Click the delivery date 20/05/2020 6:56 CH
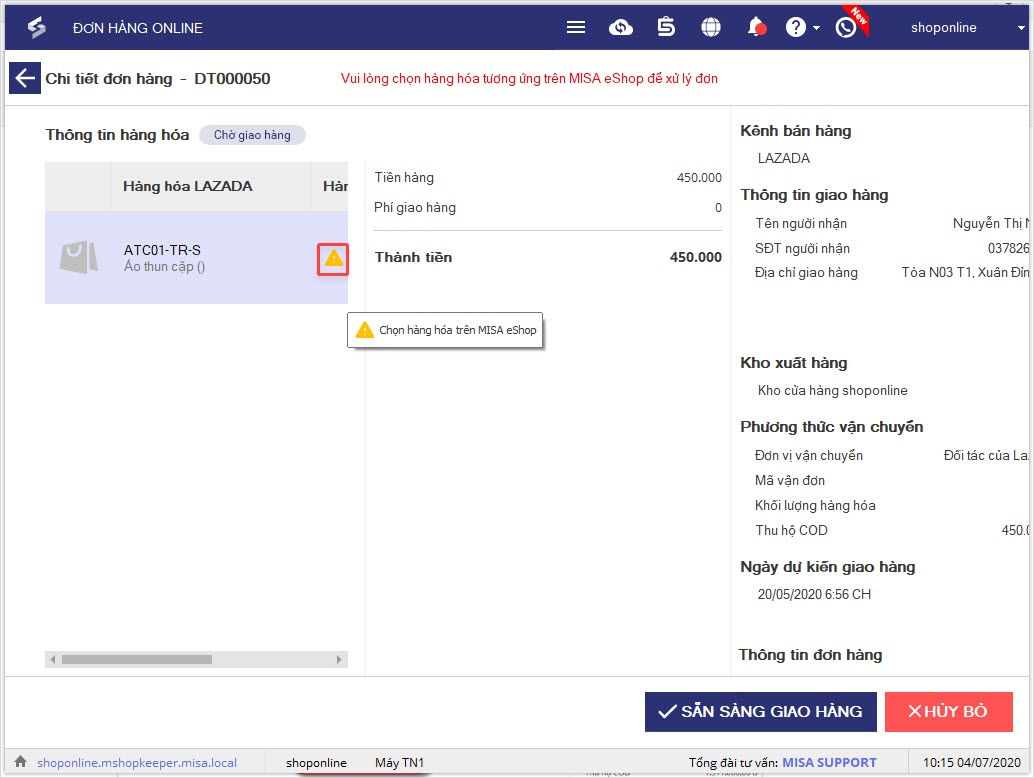1034x778 pixels. pyautogui.click(x=814, y=594)
